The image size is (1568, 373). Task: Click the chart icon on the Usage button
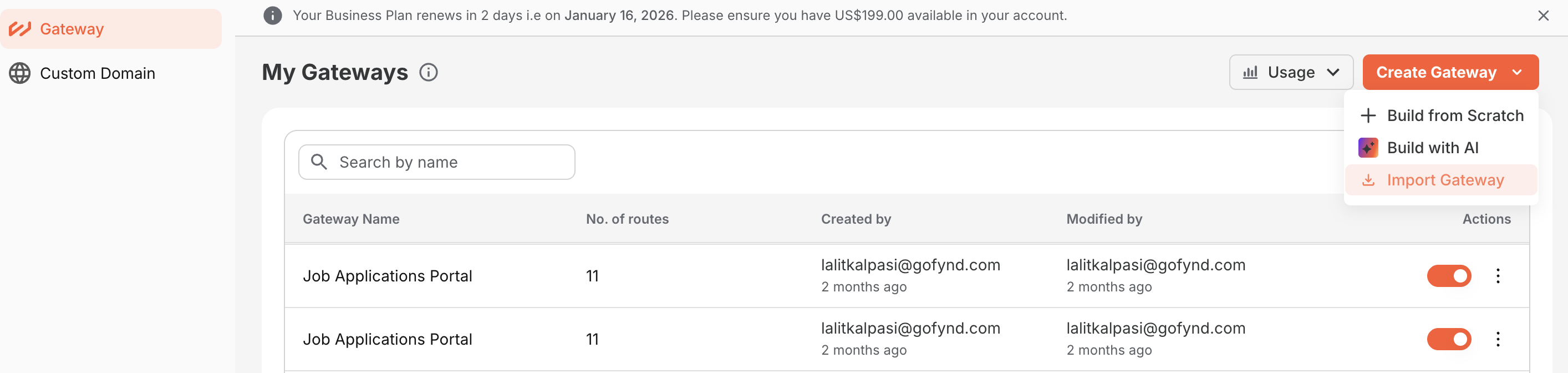(1250, 72)
